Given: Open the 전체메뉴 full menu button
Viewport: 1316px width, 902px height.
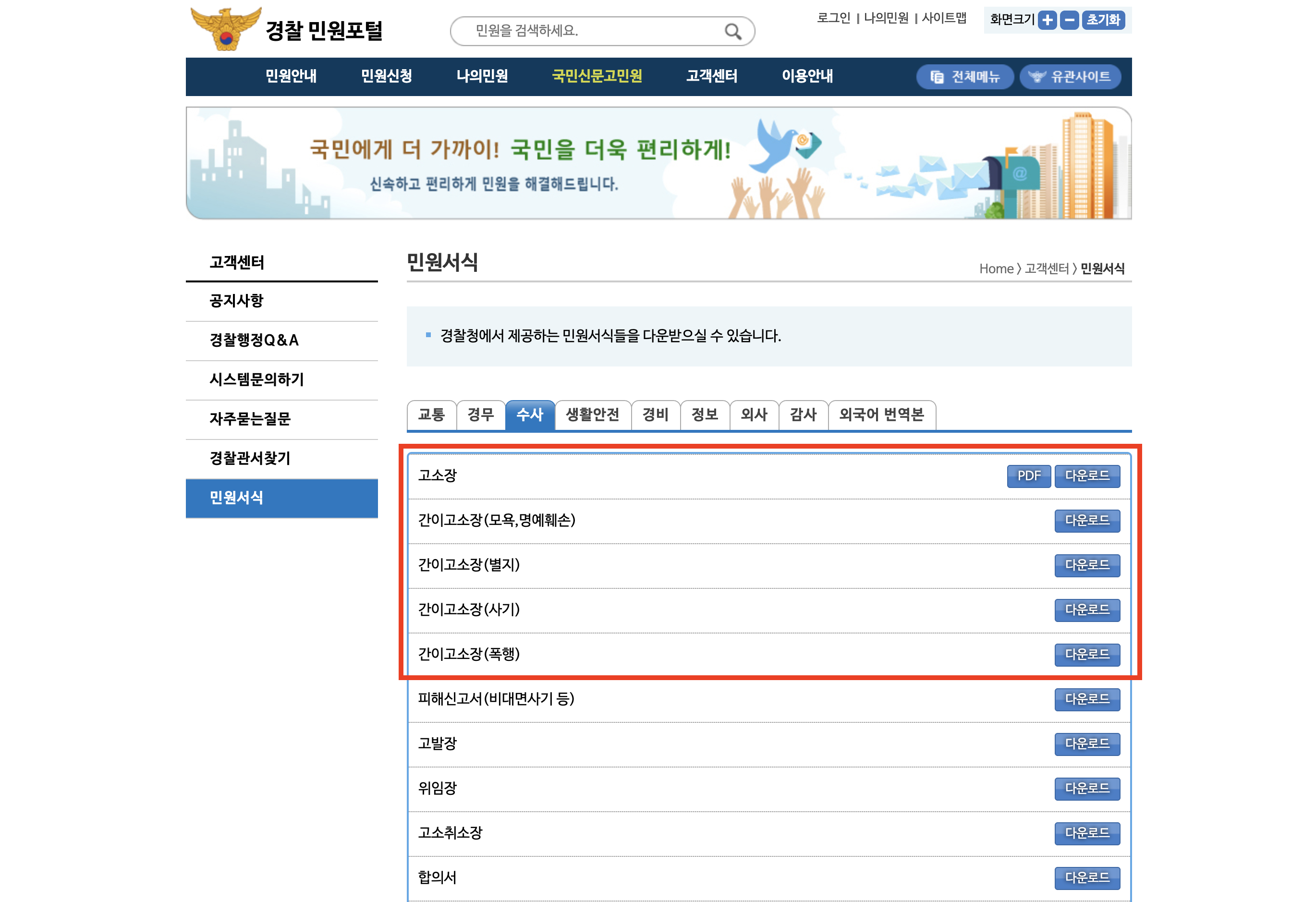Looking at the screenshot, I should coord(965,76).
